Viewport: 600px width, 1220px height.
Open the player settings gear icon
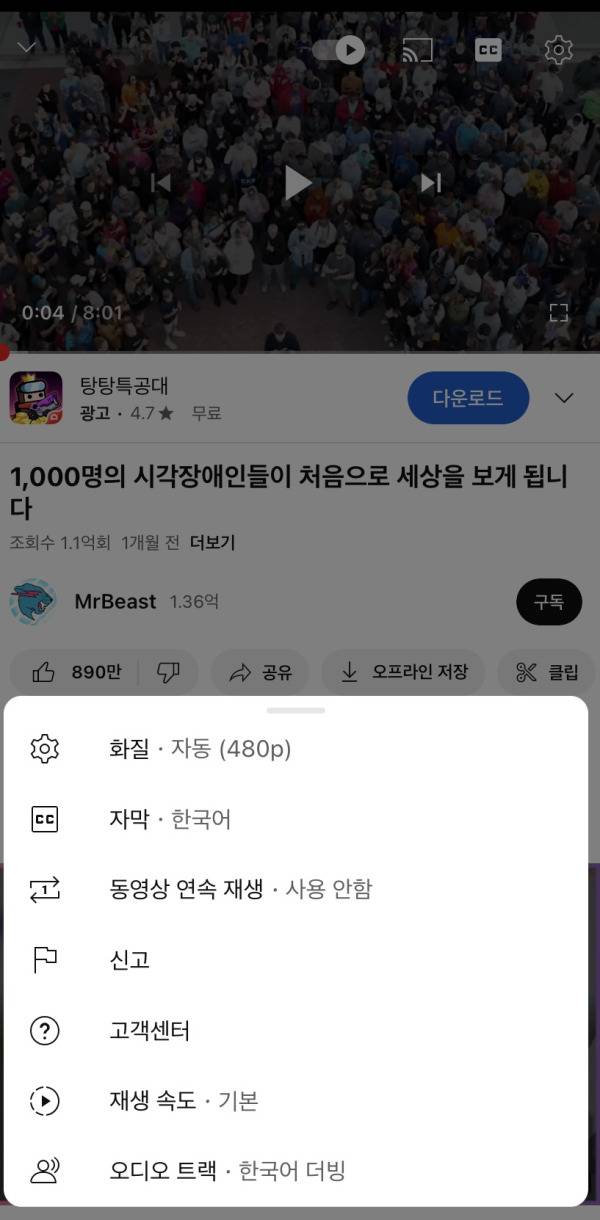click(x=558, y=49)
